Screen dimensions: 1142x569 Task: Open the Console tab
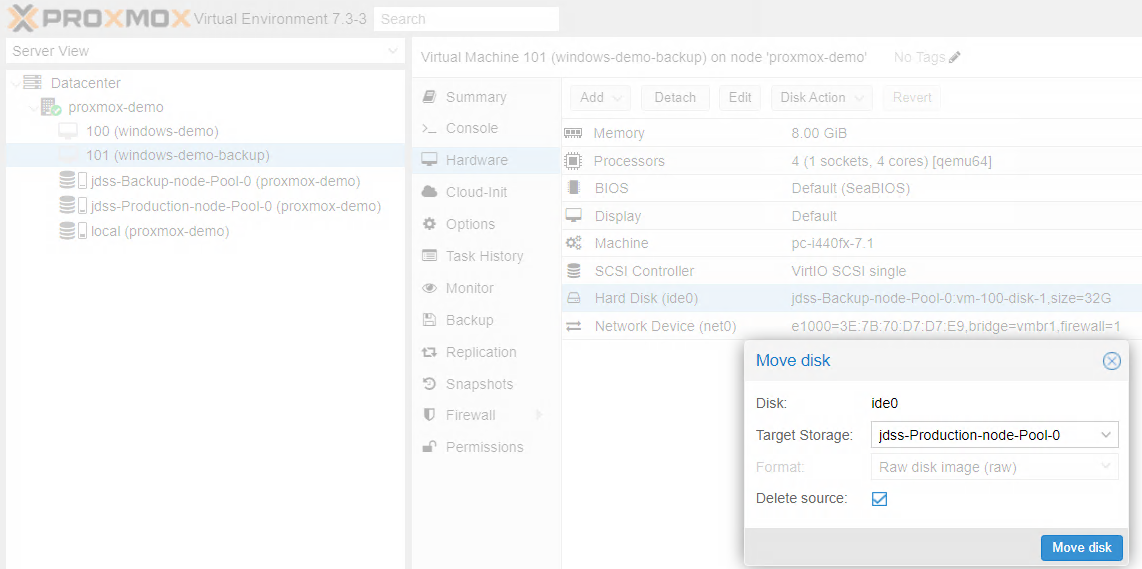pos(486,128)
